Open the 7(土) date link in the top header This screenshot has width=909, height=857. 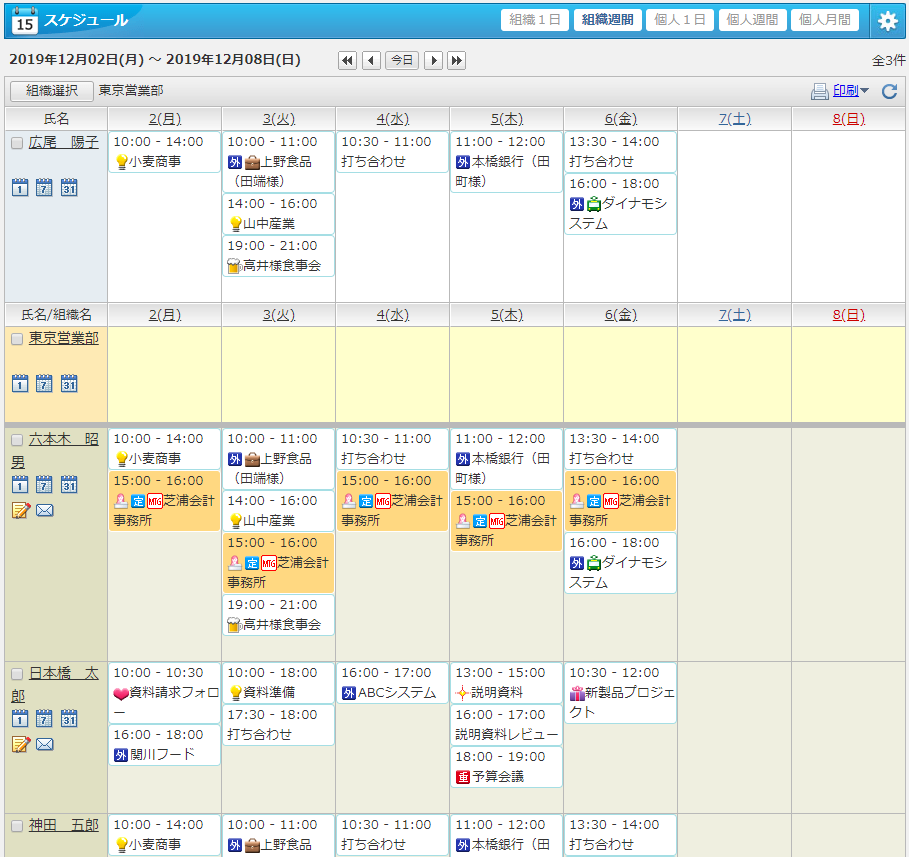tap(735, 119)
